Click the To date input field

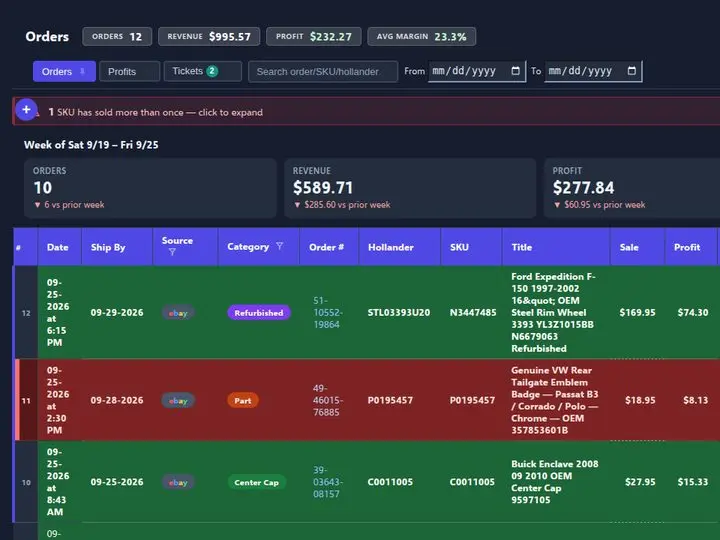pos(593,71)
